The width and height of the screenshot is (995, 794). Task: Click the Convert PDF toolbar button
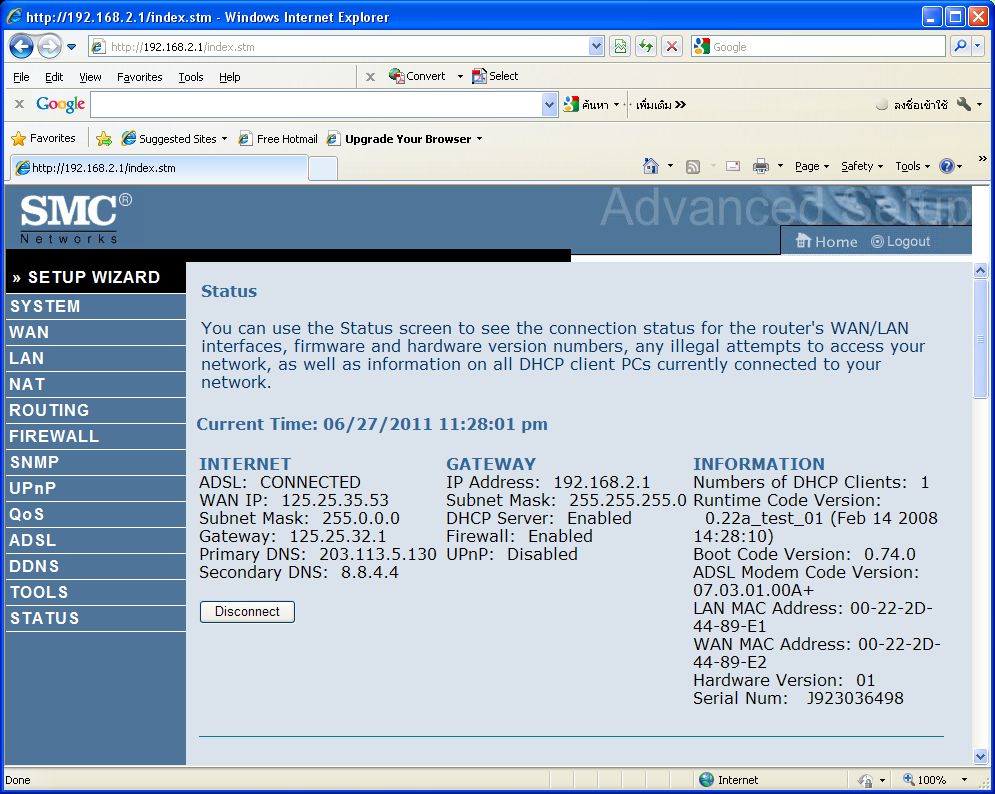point(417,76)
